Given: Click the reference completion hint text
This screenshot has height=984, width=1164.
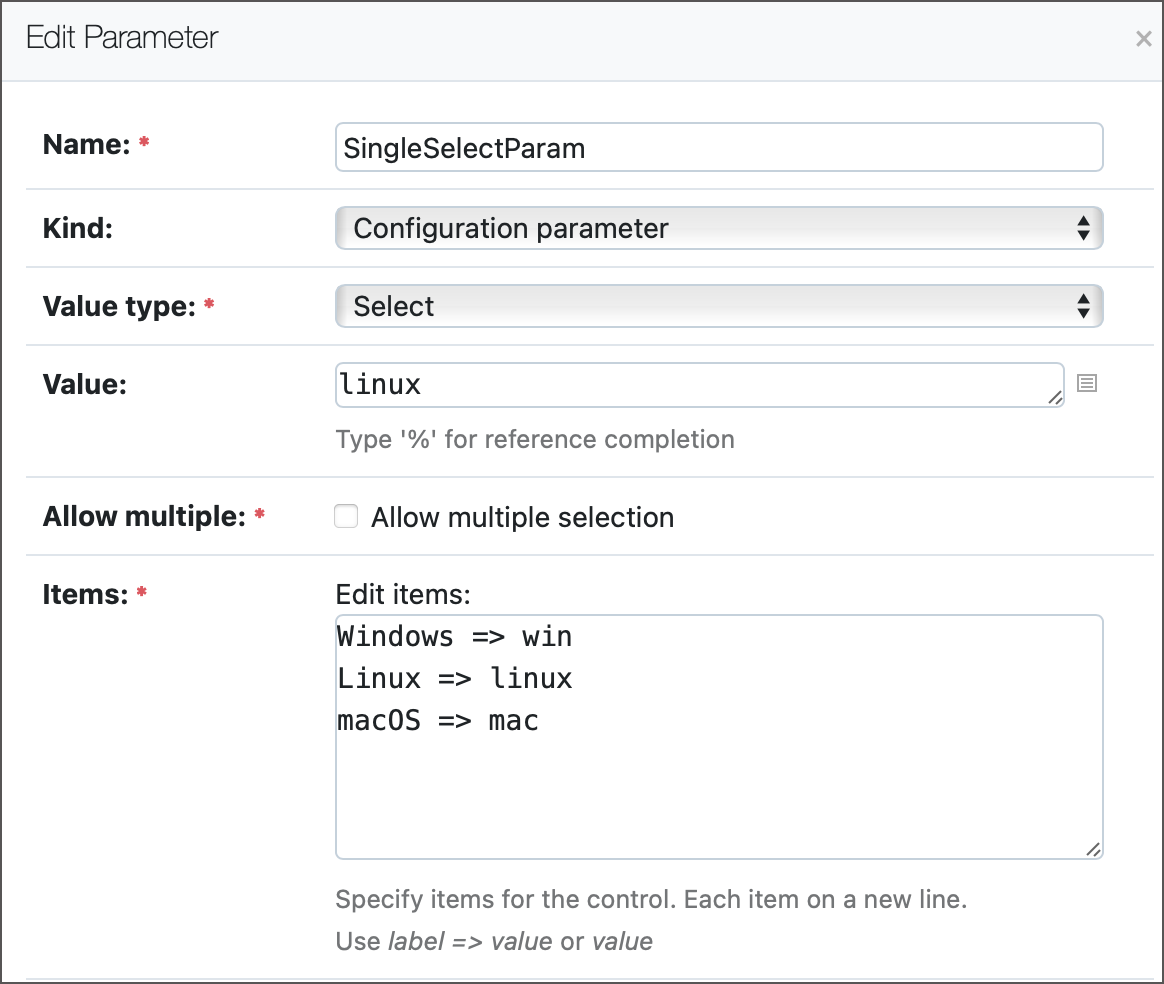Looking at the screenshot, I should pyautogui.click(x=535, y=439).
